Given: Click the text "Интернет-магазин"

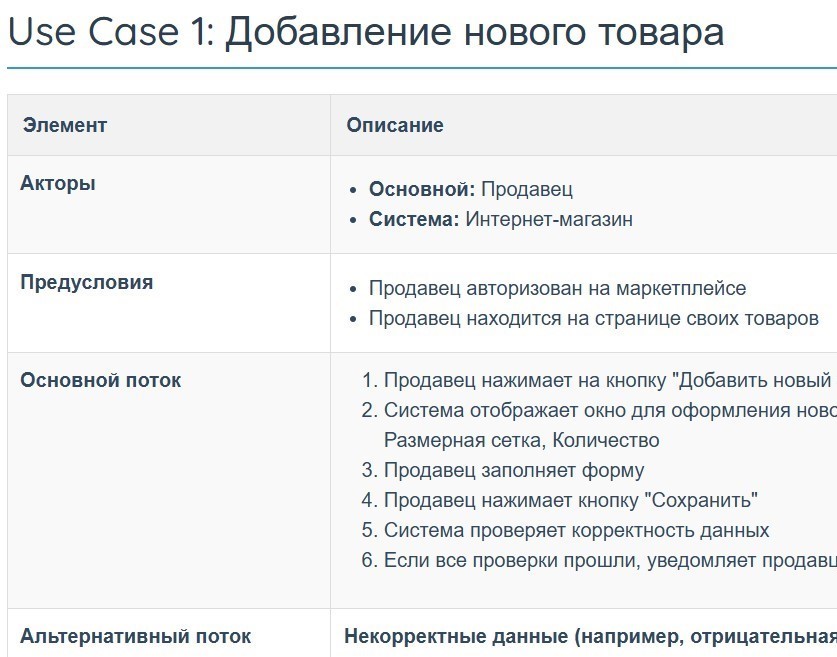Looking at the screenshot, I should click(549, 219).
